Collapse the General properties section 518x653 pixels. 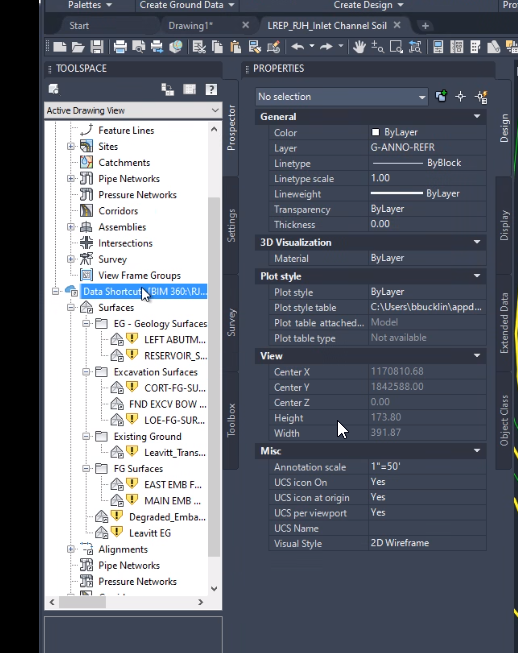(477, 117)
